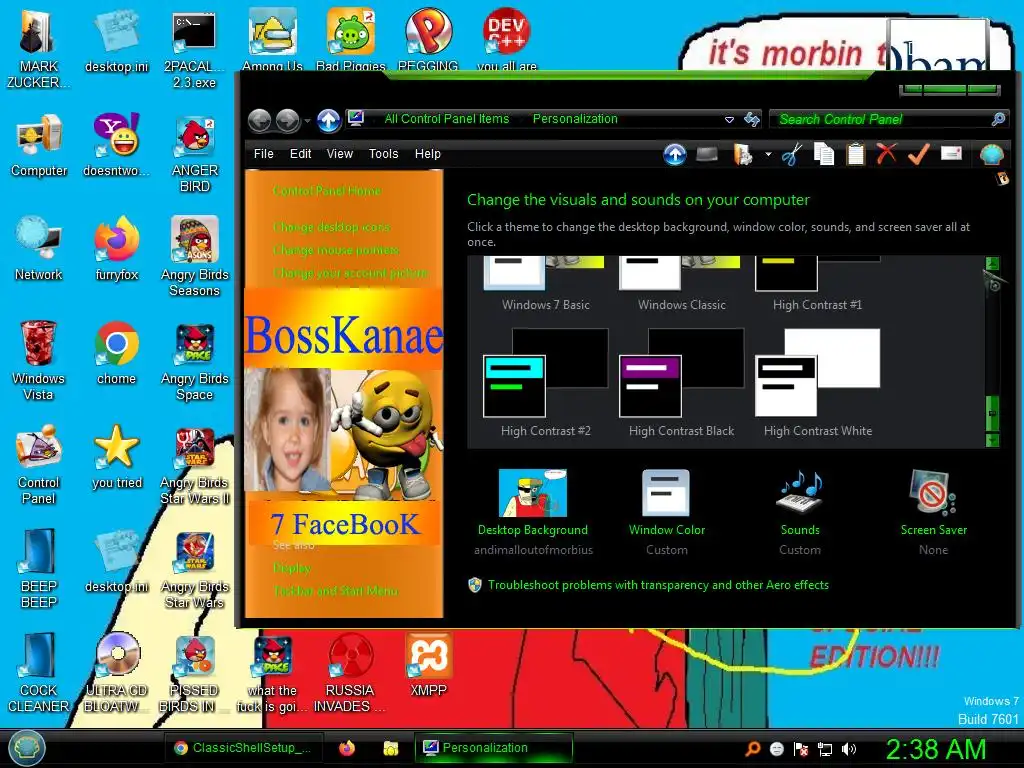The image size is (1024, 768).
Task: Select the XMPP desktop icon
Action: [428, 665]
